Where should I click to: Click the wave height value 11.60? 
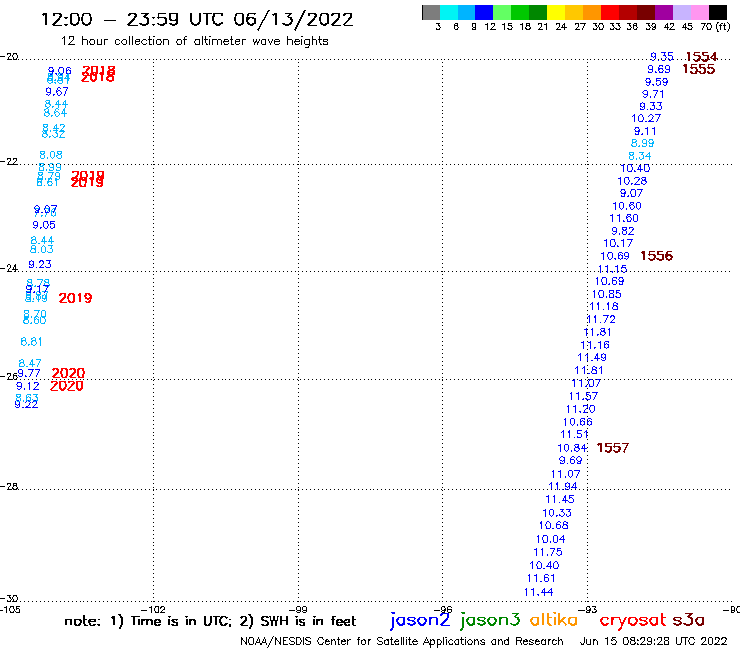tap(624, 219)
